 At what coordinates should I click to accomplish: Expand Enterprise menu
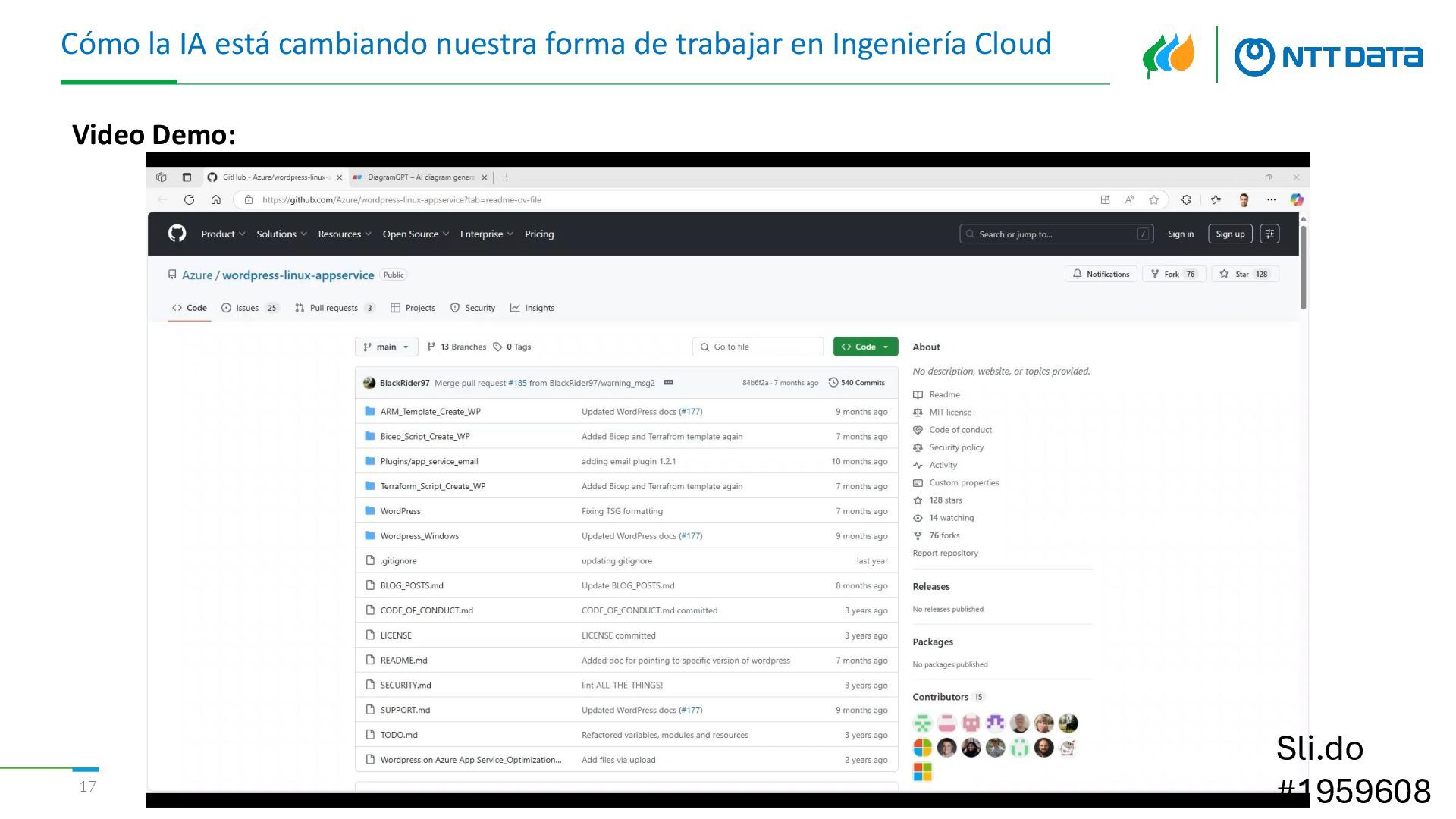486,234
